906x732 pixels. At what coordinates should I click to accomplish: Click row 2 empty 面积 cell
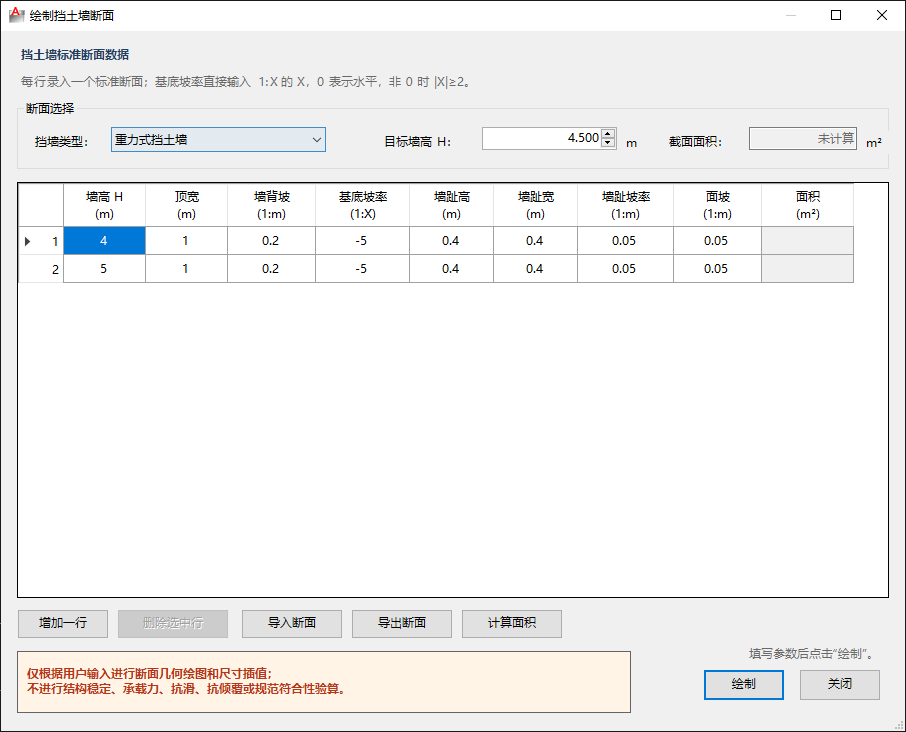coord(807,269)
